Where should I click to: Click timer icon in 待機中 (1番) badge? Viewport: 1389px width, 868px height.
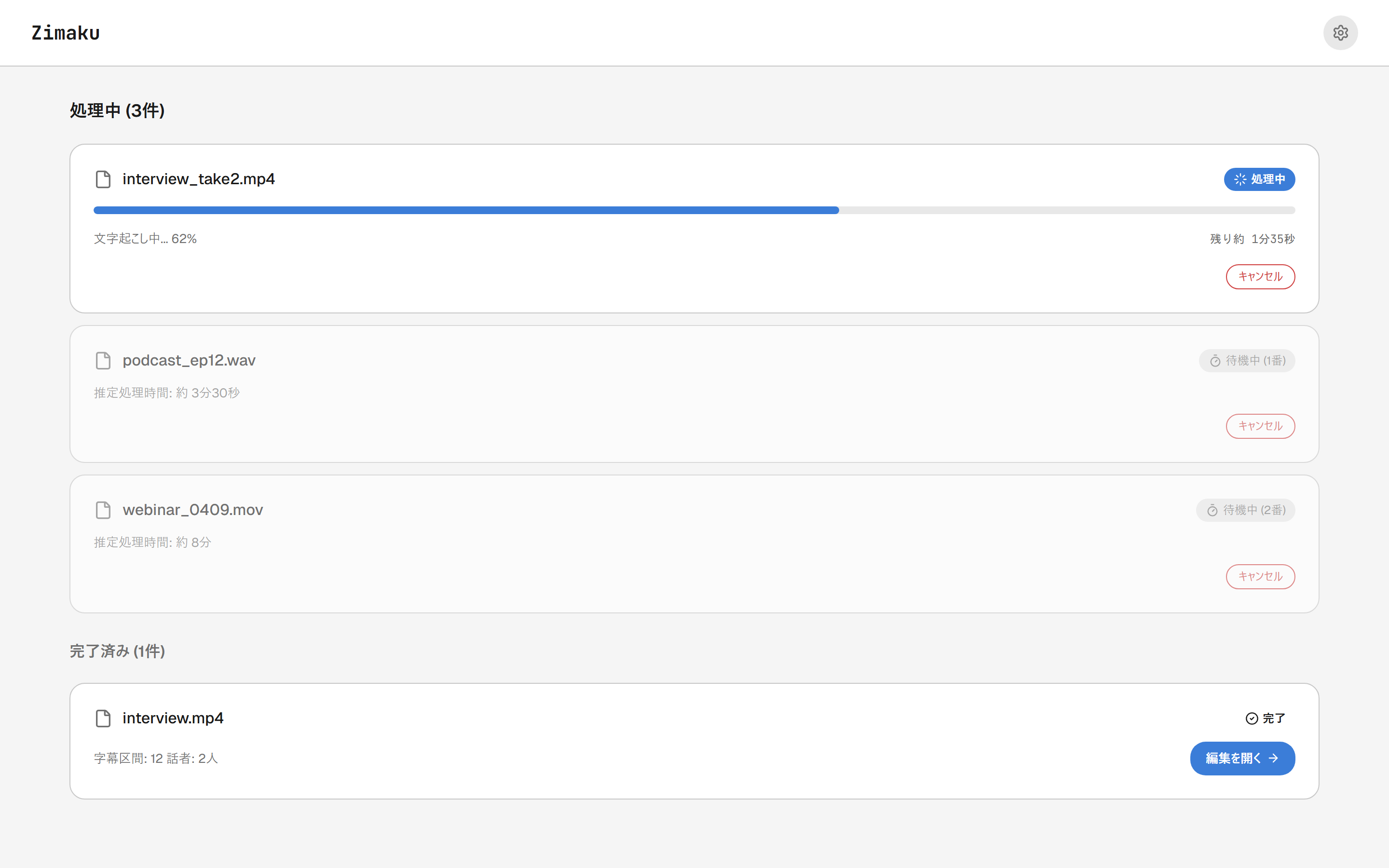tap(1215, 361)
